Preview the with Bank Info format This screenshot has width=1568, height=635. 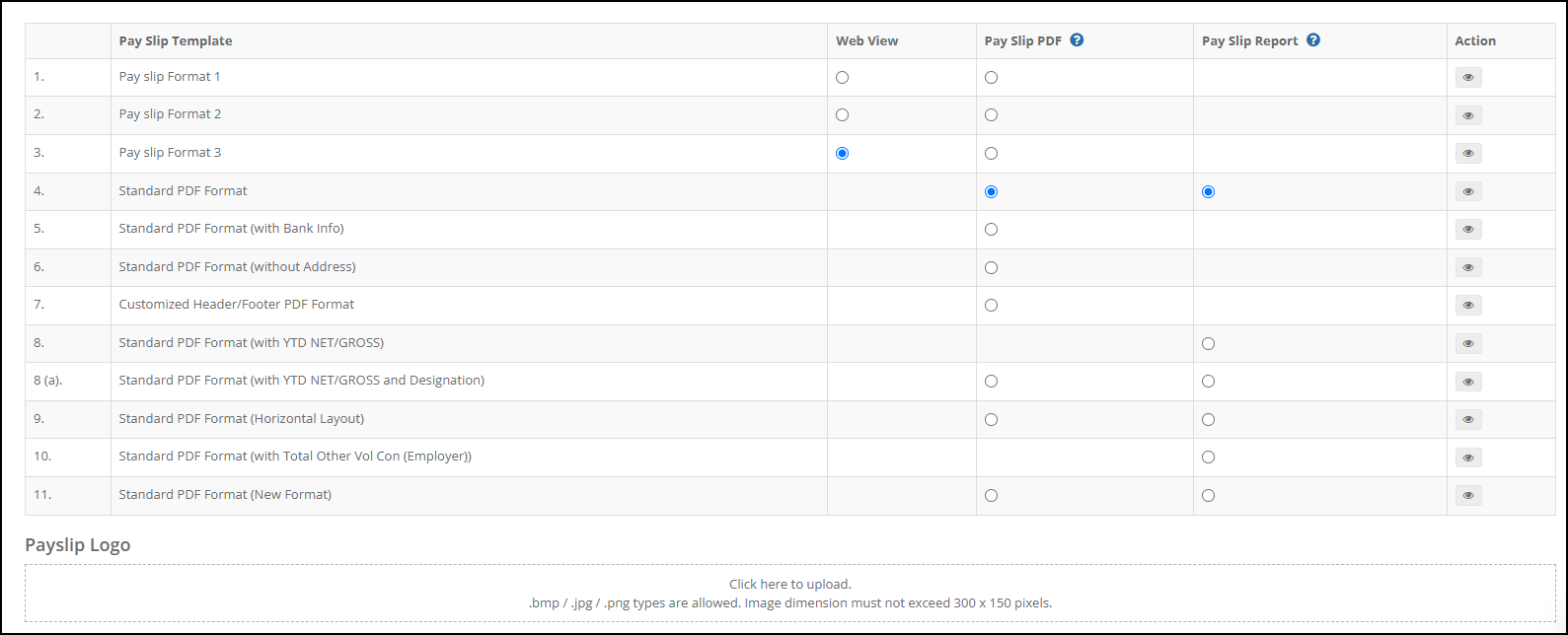pyautogui.click(x=1468, y=229)
